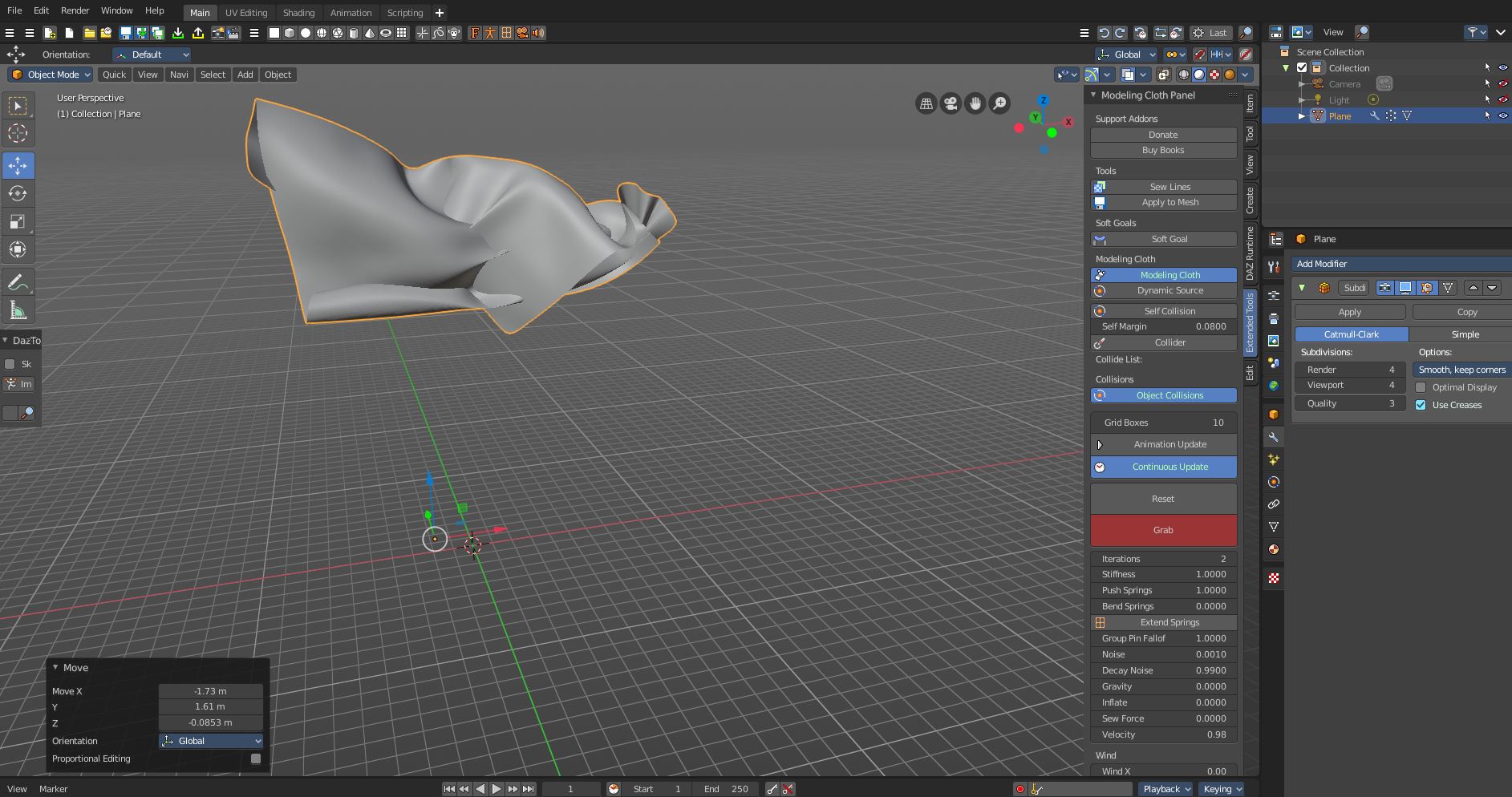Select the Measure tool
Image resolution: width=1512 pixels, height=797 pixels.
pyautogui.click(x=18, y=310)
